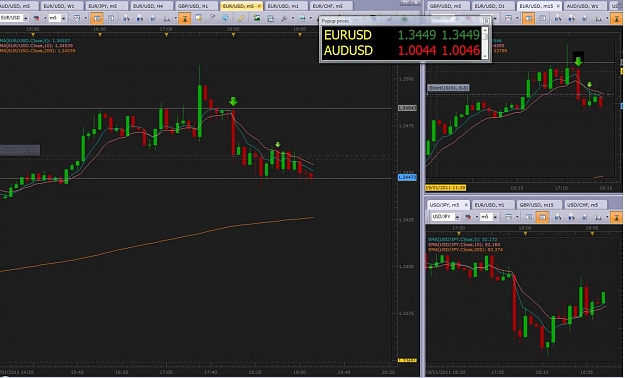This screenshot has width=625, height=378.
Task: Click the refresh arrows icon next to picture icon
Action: tap(271, 18)
